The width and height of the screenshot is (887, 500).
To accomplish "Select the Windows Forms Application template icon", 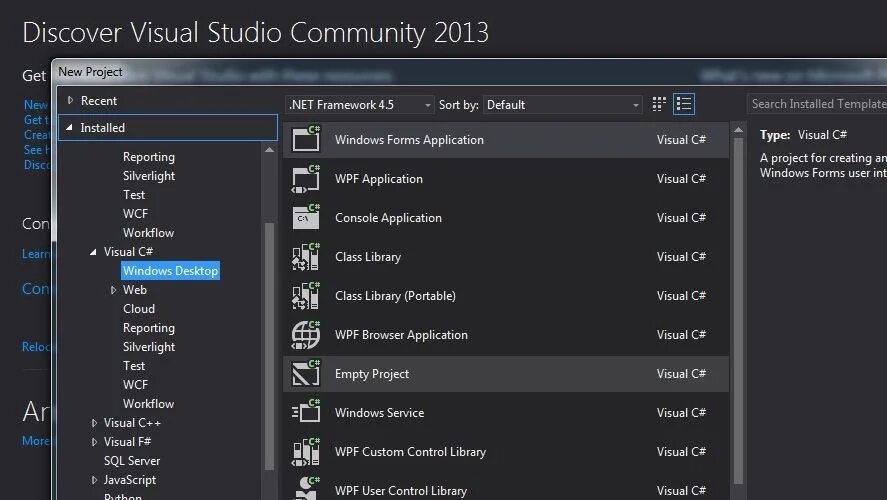I will (306, 139).
